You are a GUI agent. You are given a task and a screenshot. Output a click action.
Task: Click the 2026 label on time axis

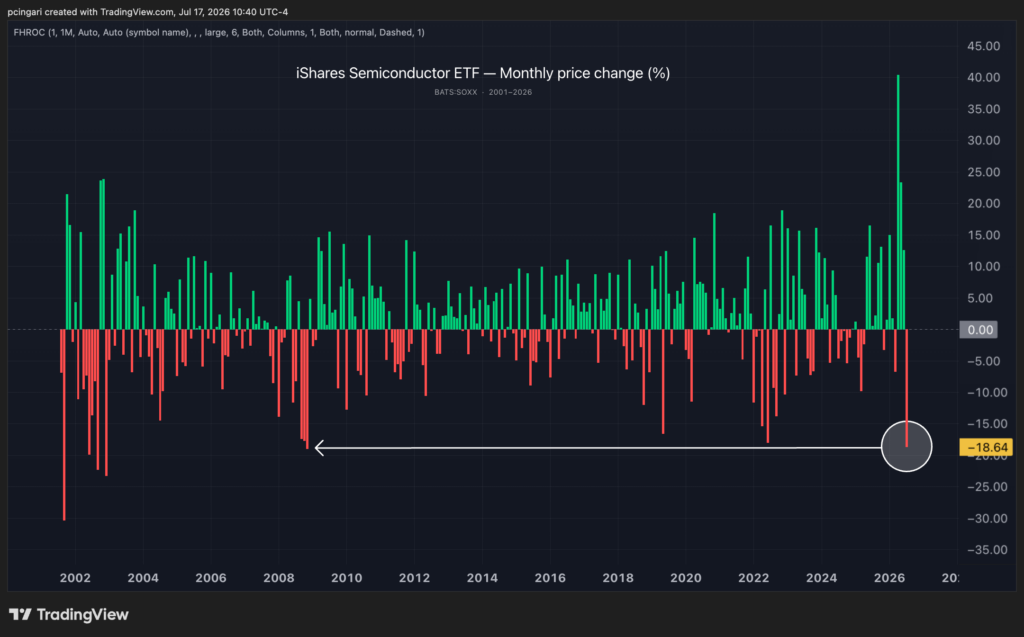click(889, 578)
